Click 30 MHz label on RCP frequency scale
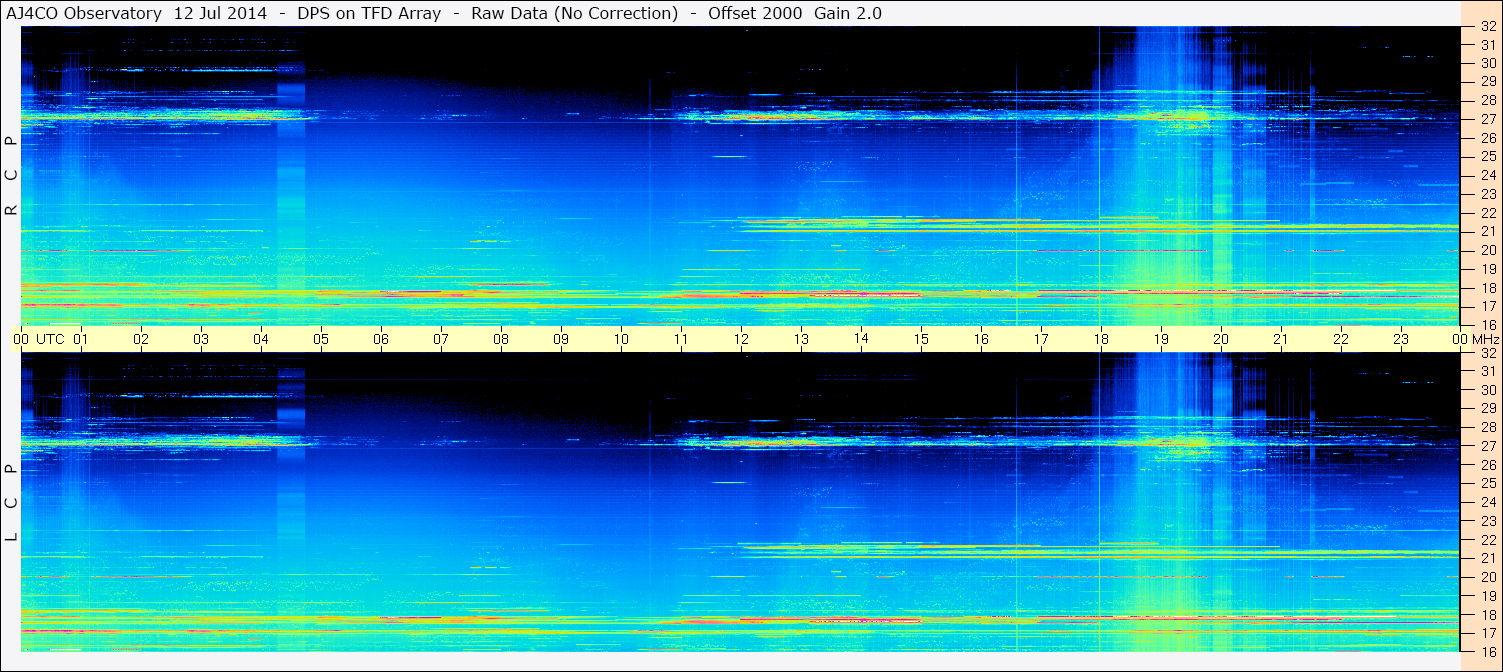 coord(1487,63)
